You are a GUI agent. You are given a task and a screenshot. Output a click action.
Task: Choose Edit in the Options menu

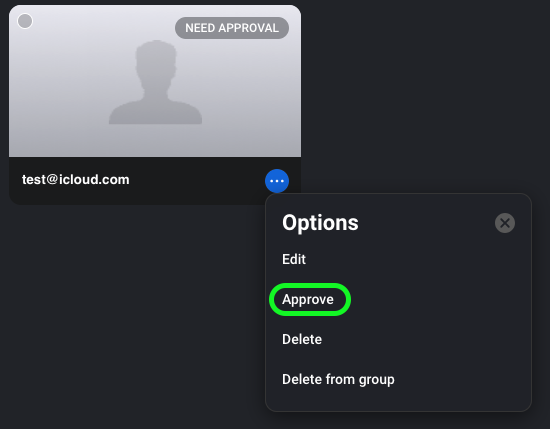coord(294,259)
